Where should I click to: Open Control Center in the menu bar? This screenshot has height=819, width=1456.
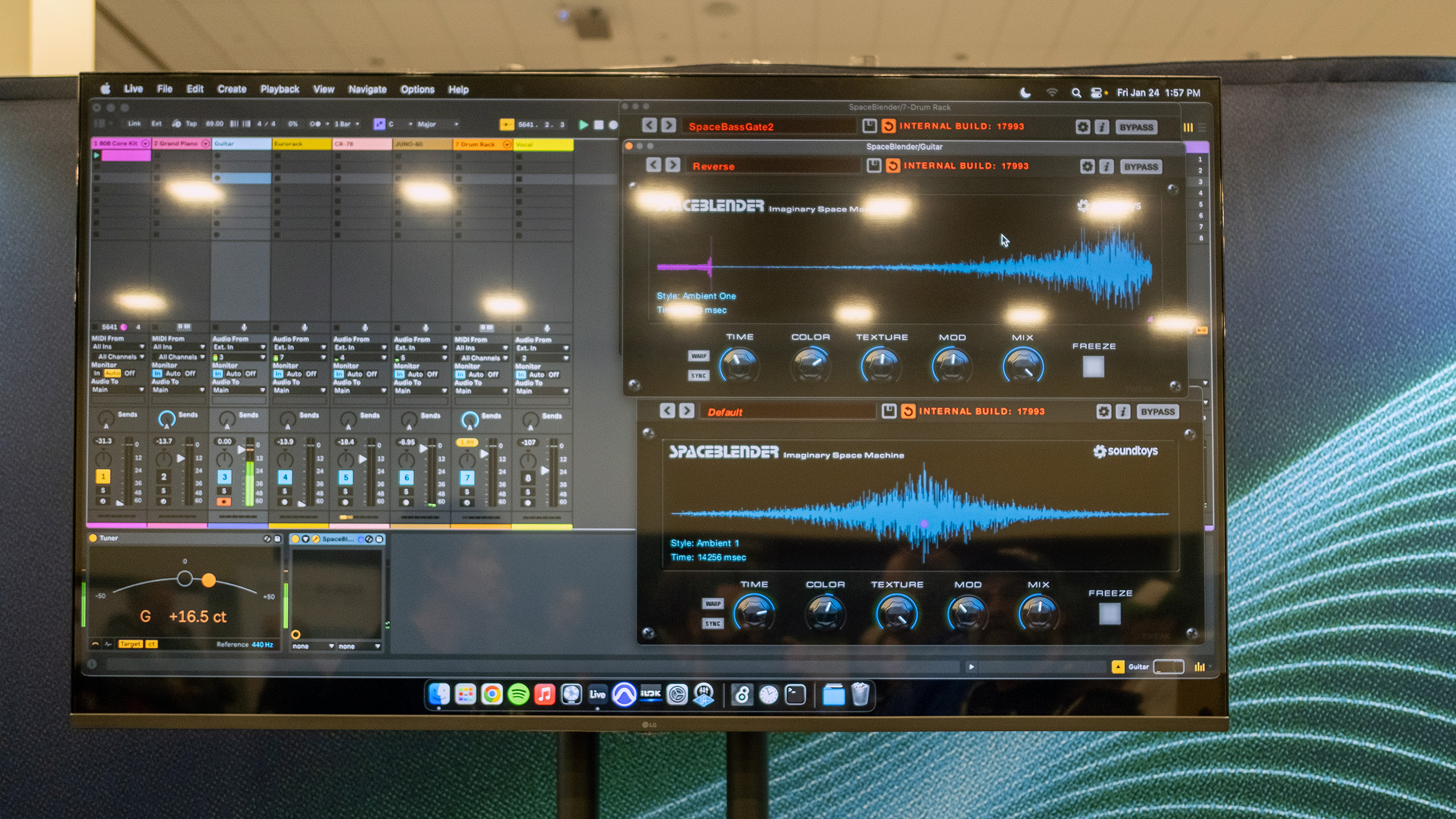click(1097, 93)
